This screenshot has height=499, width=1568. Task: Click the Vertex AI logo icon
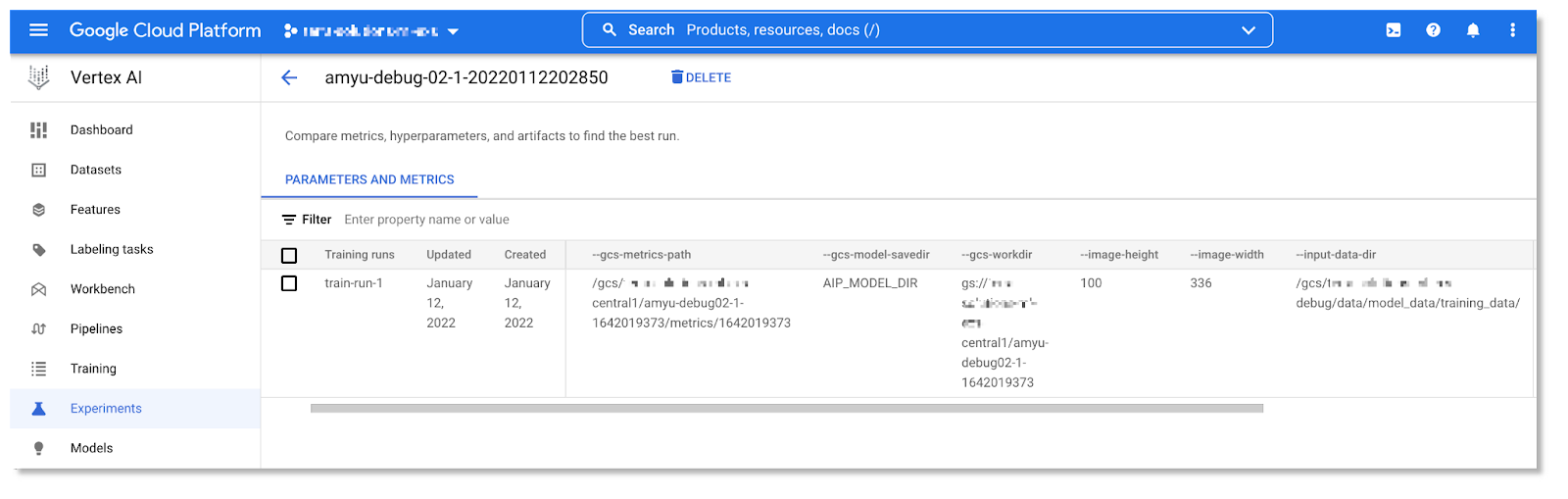38,77
